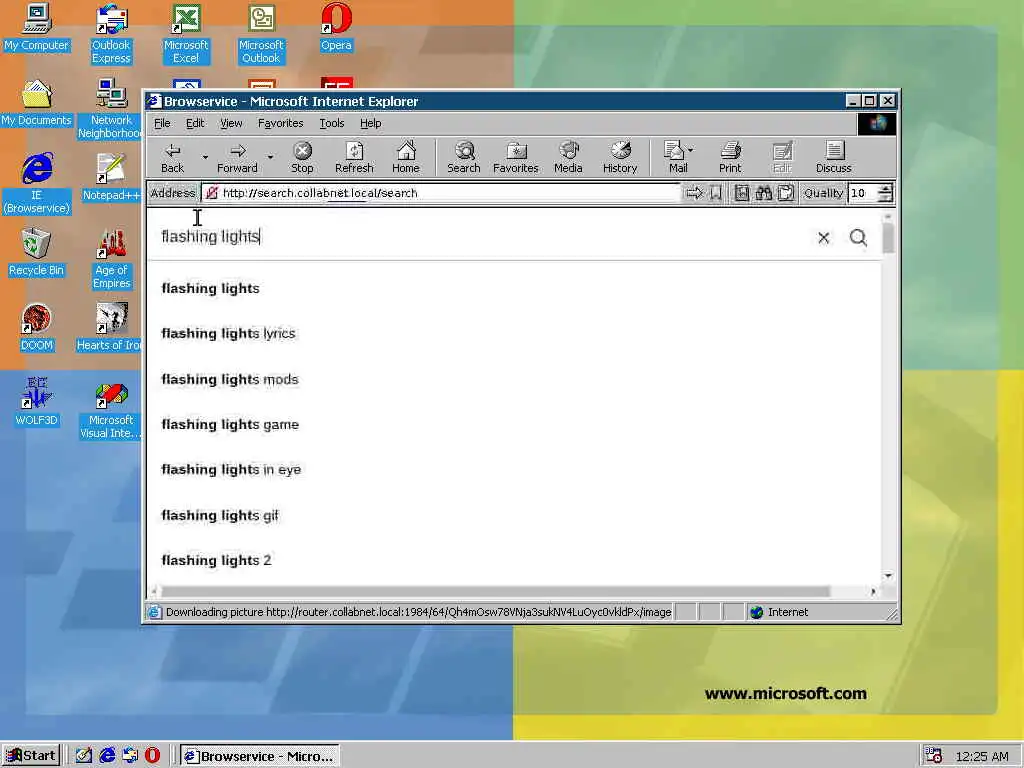Click the Browservice taskbar button
The image size is (1024, 768).
pos(260,756)
